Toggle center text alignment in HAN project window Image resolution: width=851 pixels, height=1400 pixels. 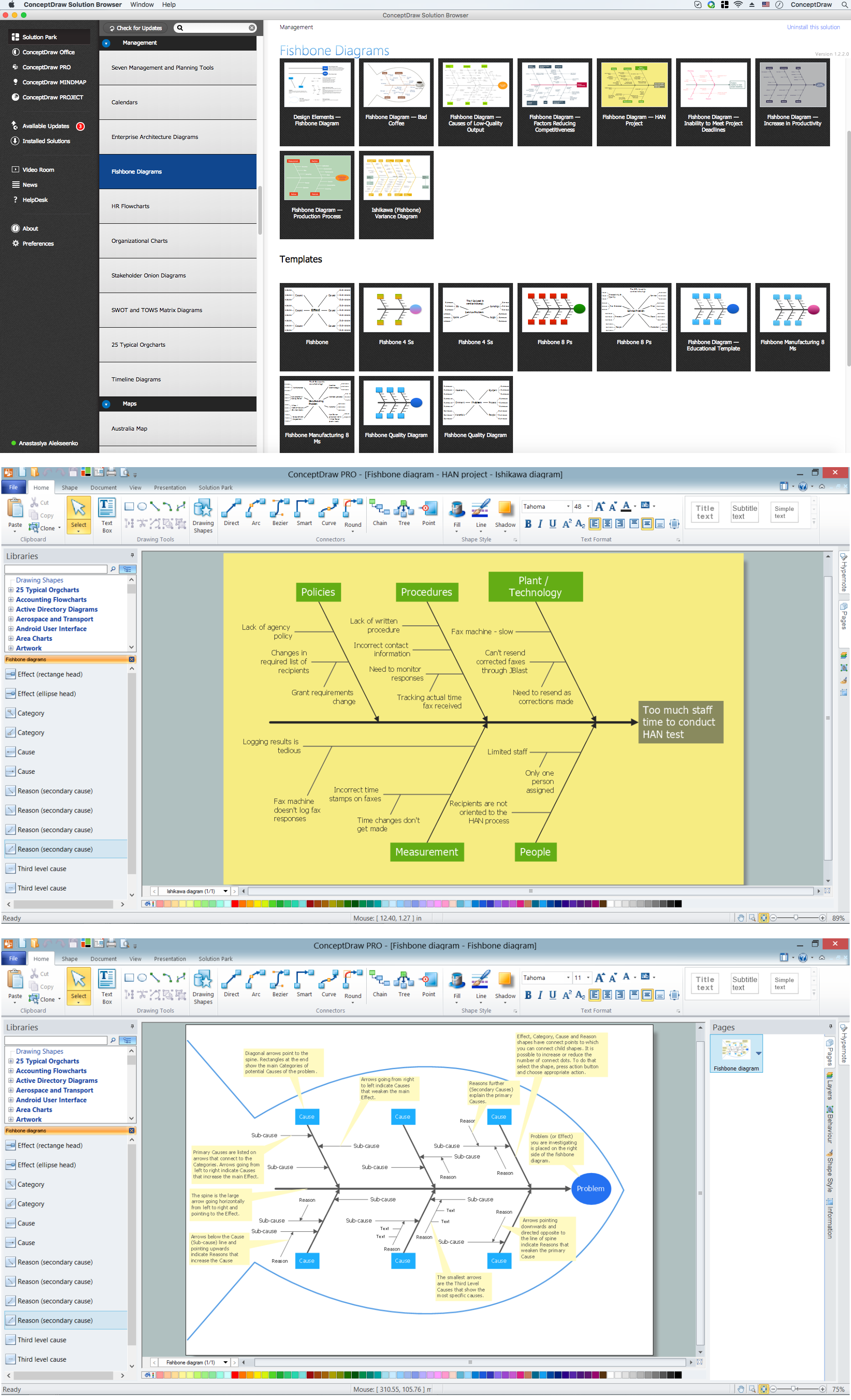(x=607, y=523)
